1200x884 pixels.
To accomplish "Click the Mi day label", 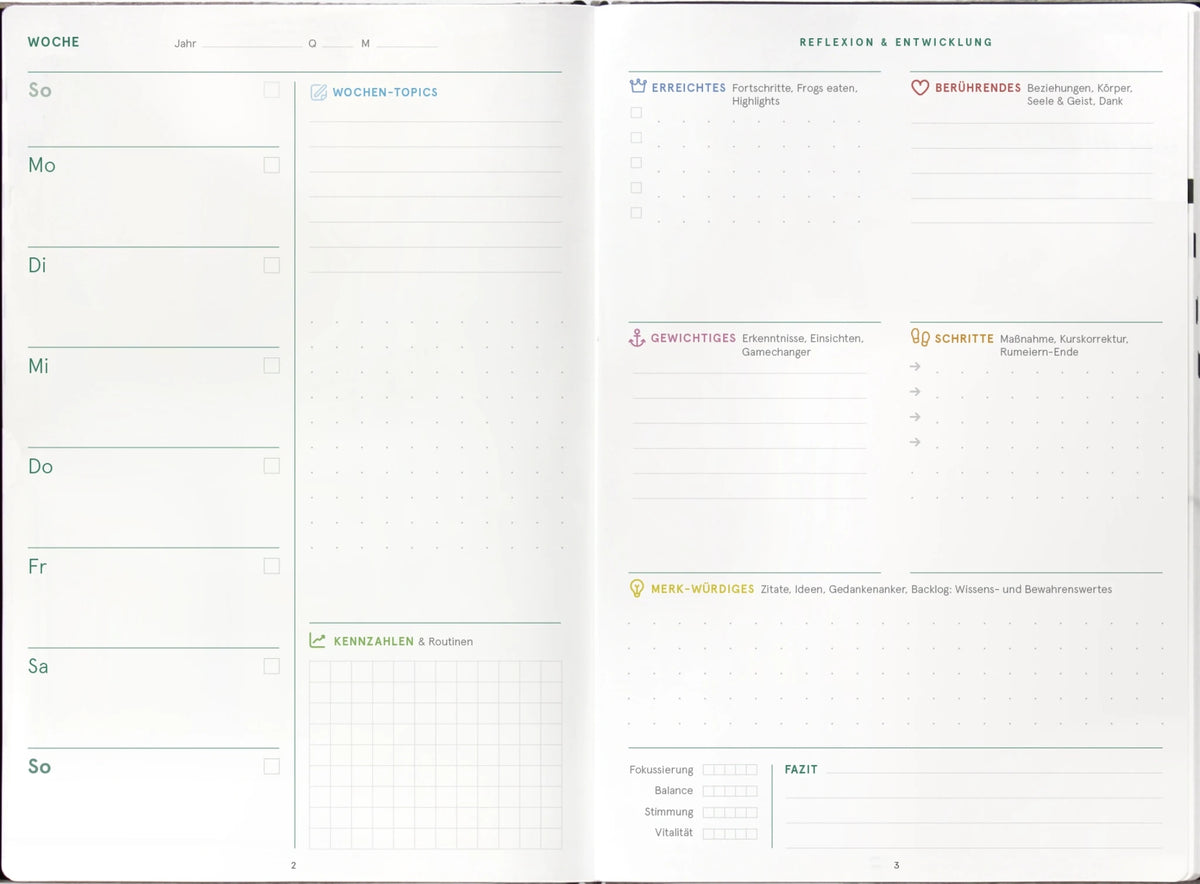I will (x=38, y=366).
